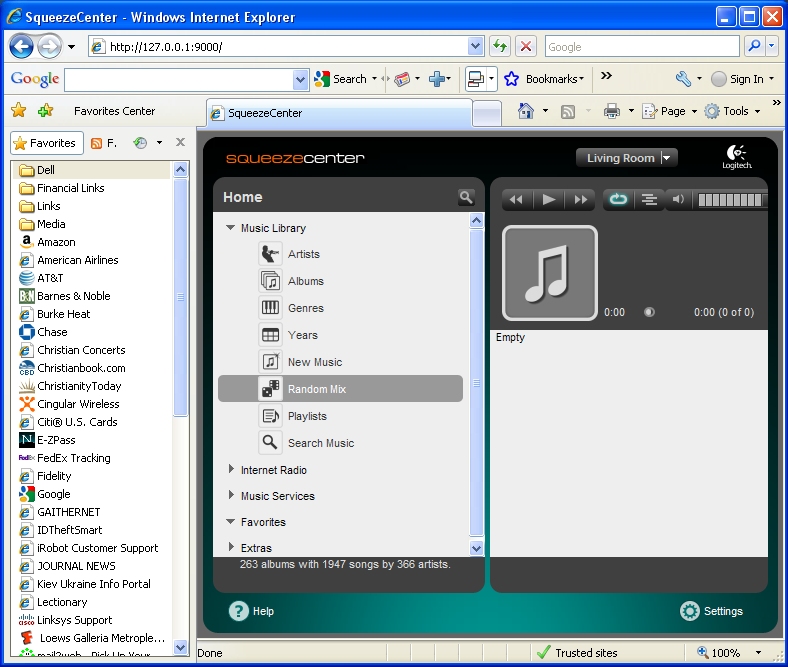Open the search magnifier beside Home

coord(466,197)
